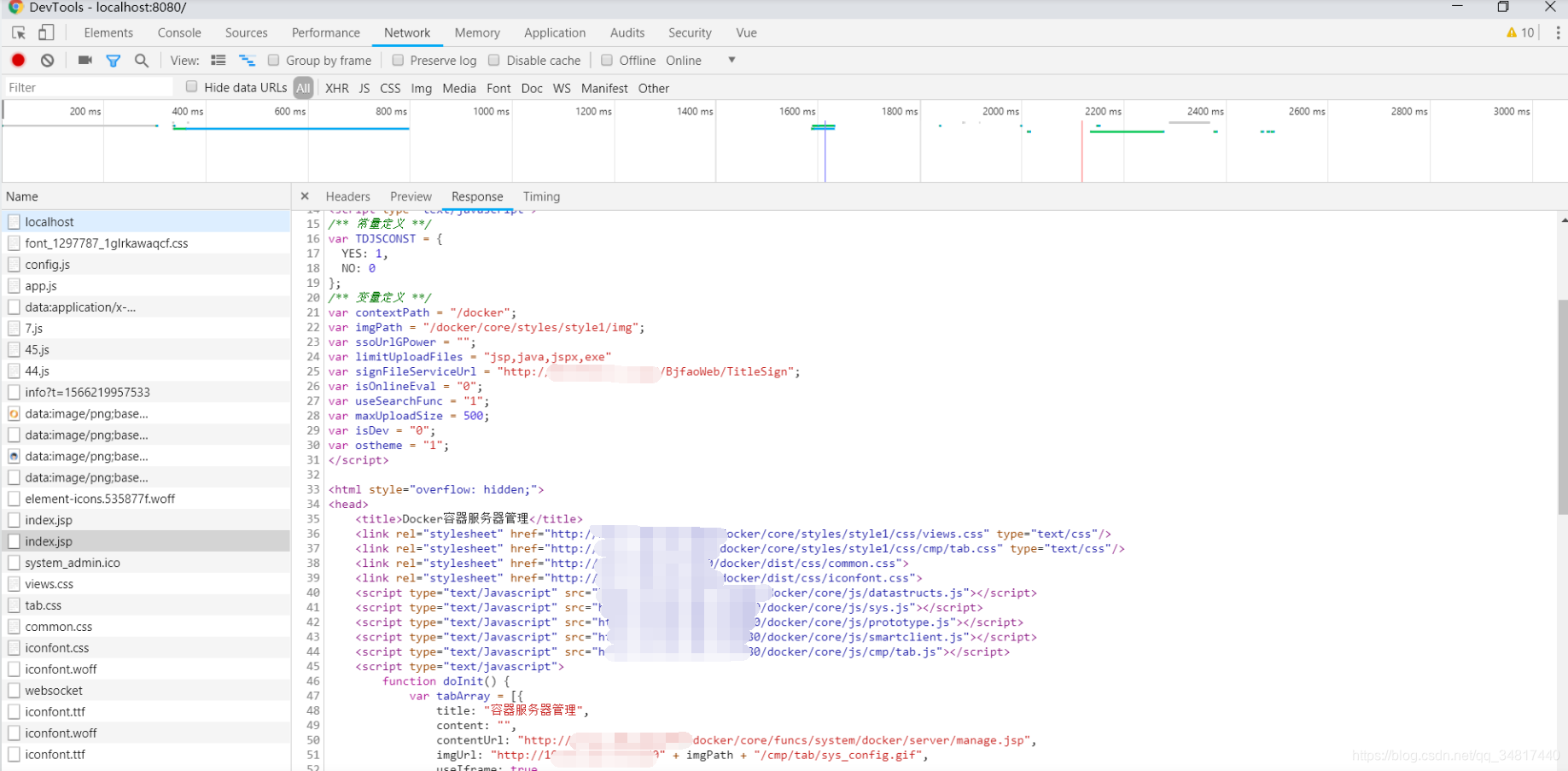
Task: Switch to the Sources tab
Action: [x=247, y=32]
